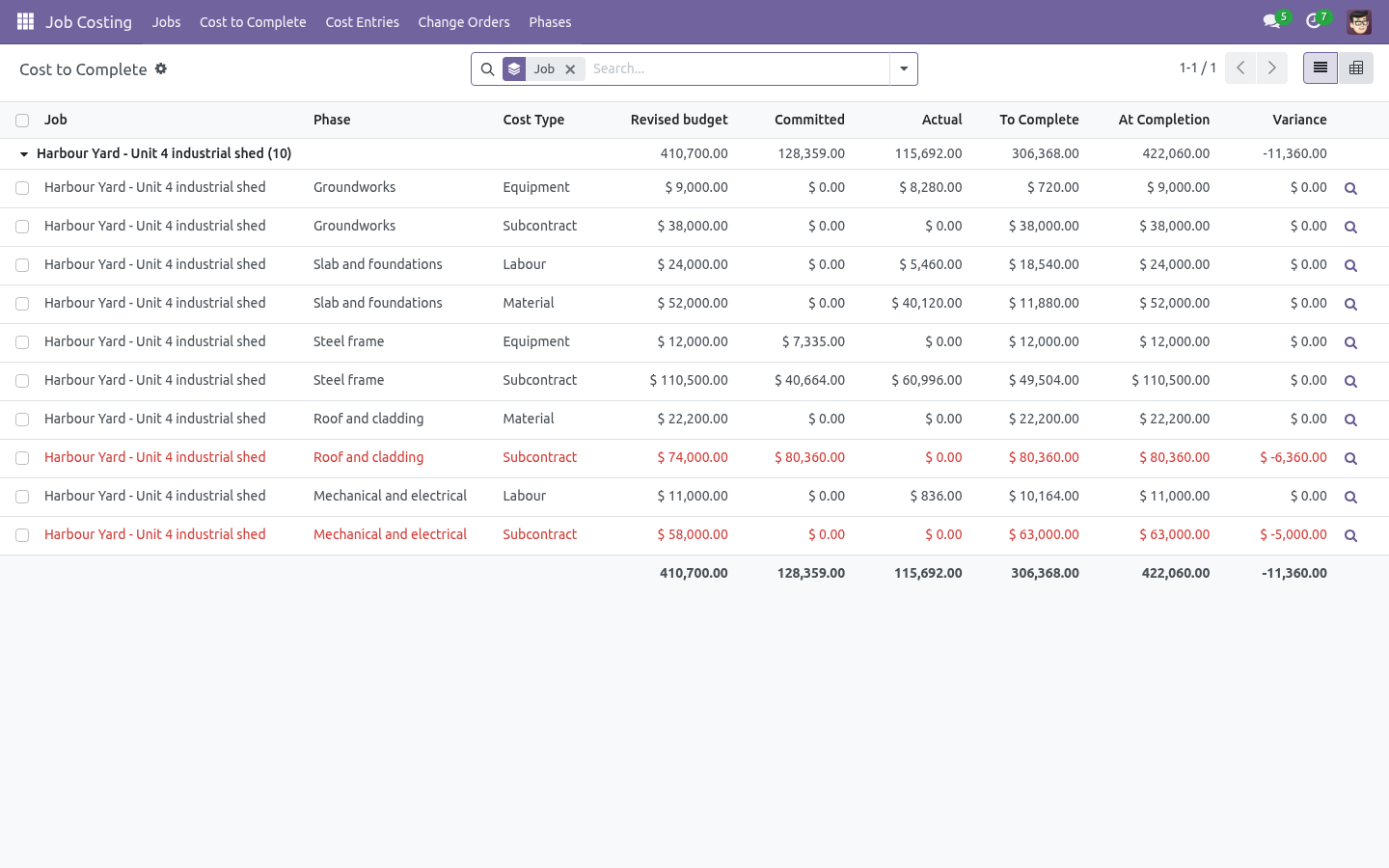Go to previous page of records
1389x868 pixels.
coord(1240,68)
